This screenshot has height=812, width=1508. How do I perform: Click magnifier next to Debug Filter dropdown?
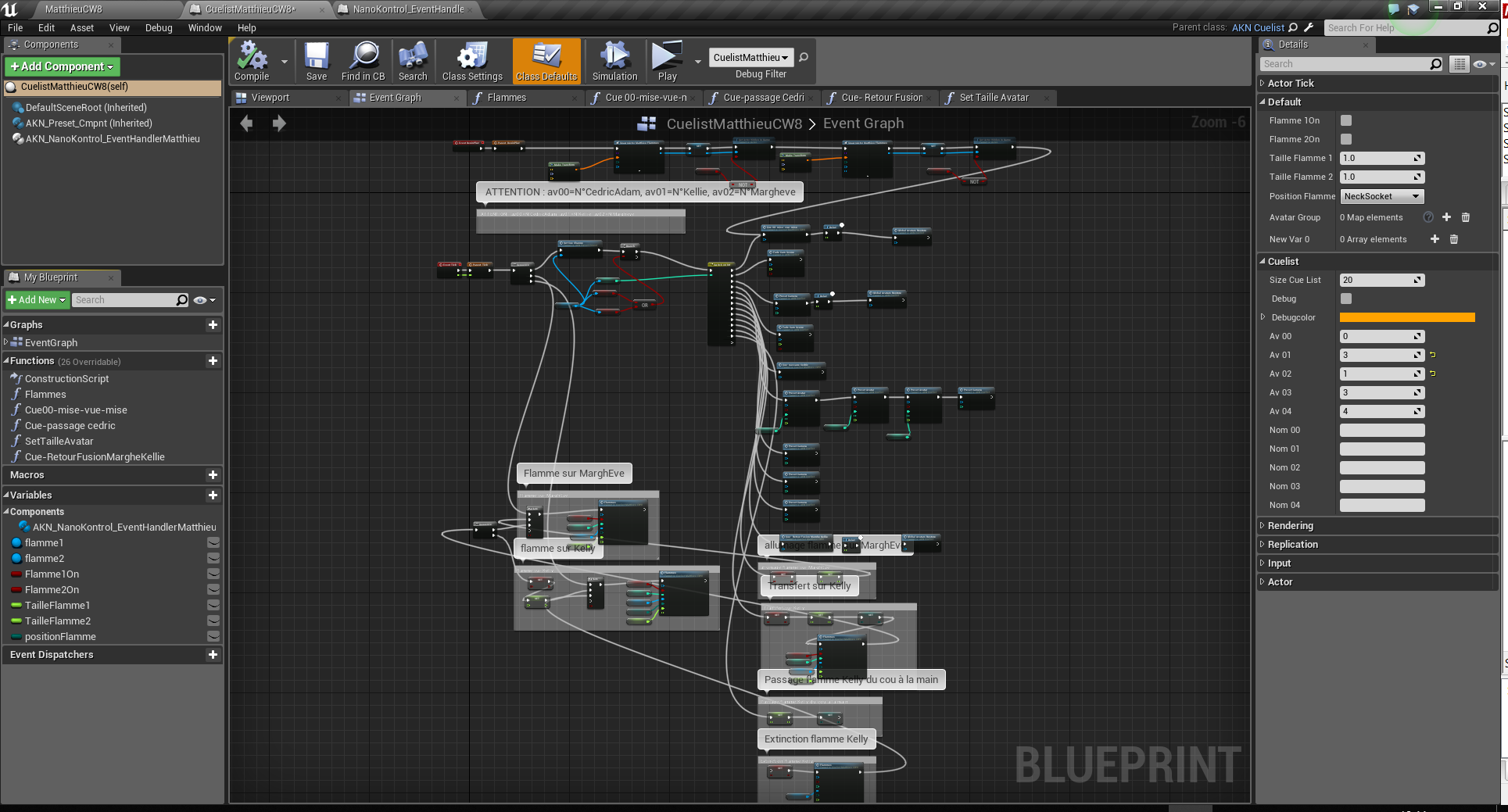[804, 57]
